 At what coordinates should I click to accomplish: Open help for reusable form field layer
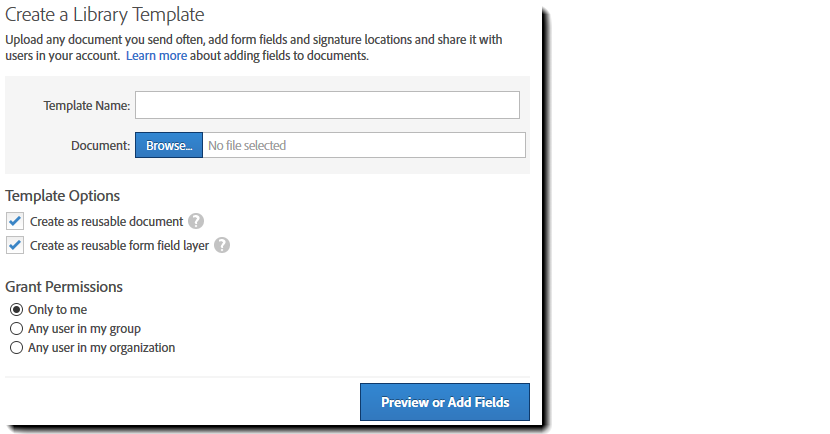click(x=222, y=245)
